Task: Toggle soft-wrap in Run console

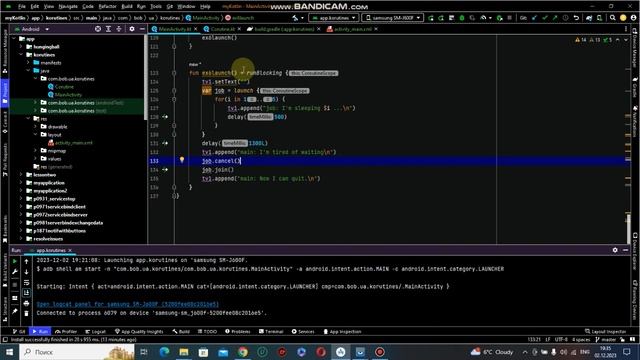Action: [27, 282]
